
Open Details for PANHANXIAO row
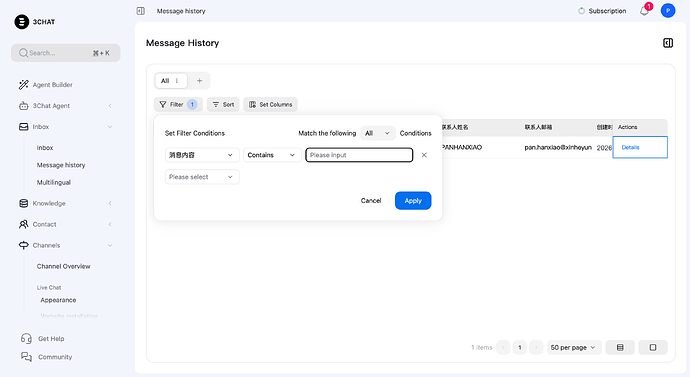630,147
